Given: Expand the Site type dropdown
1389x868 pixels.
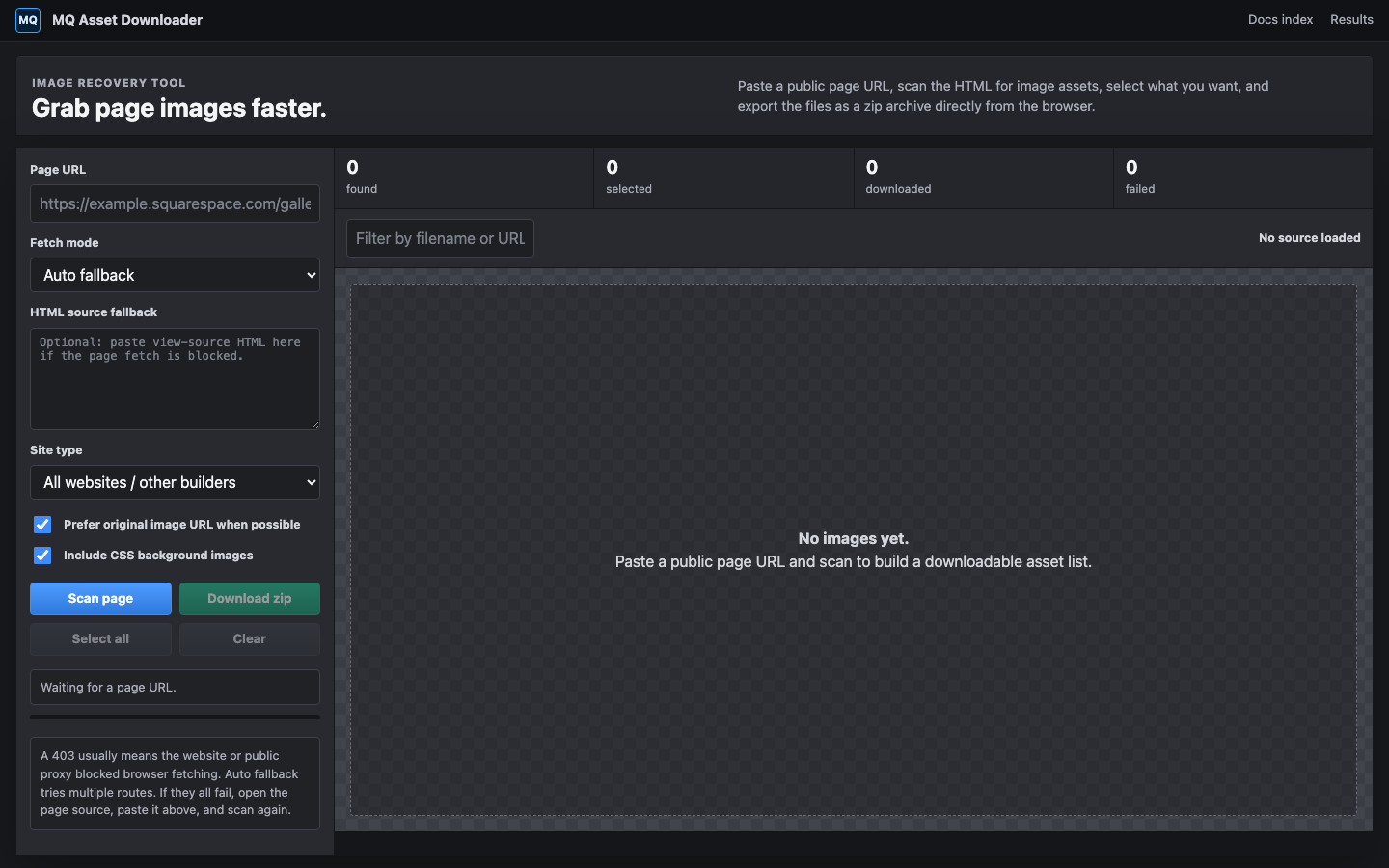Looking at the screenshot, I should tap(175, 482).
